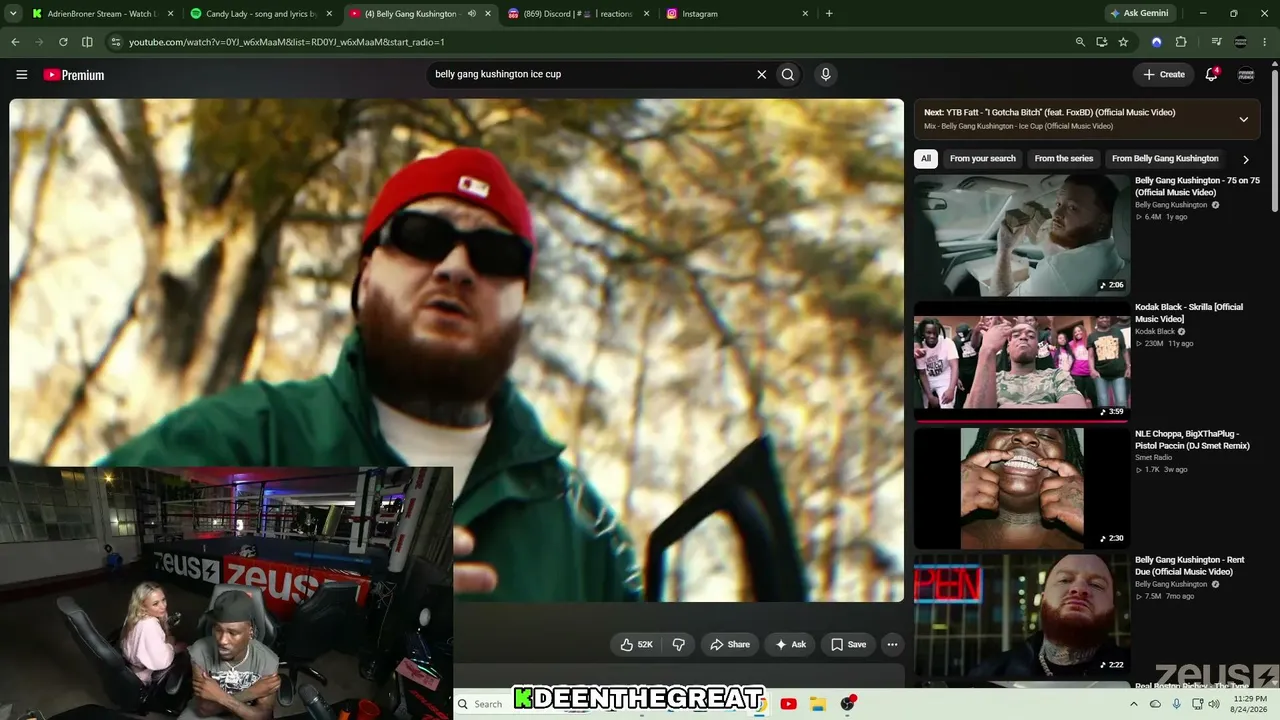This screenshot has width=1280, height=720.
Task: Save video to playlist
Action: tap(848, 645)
